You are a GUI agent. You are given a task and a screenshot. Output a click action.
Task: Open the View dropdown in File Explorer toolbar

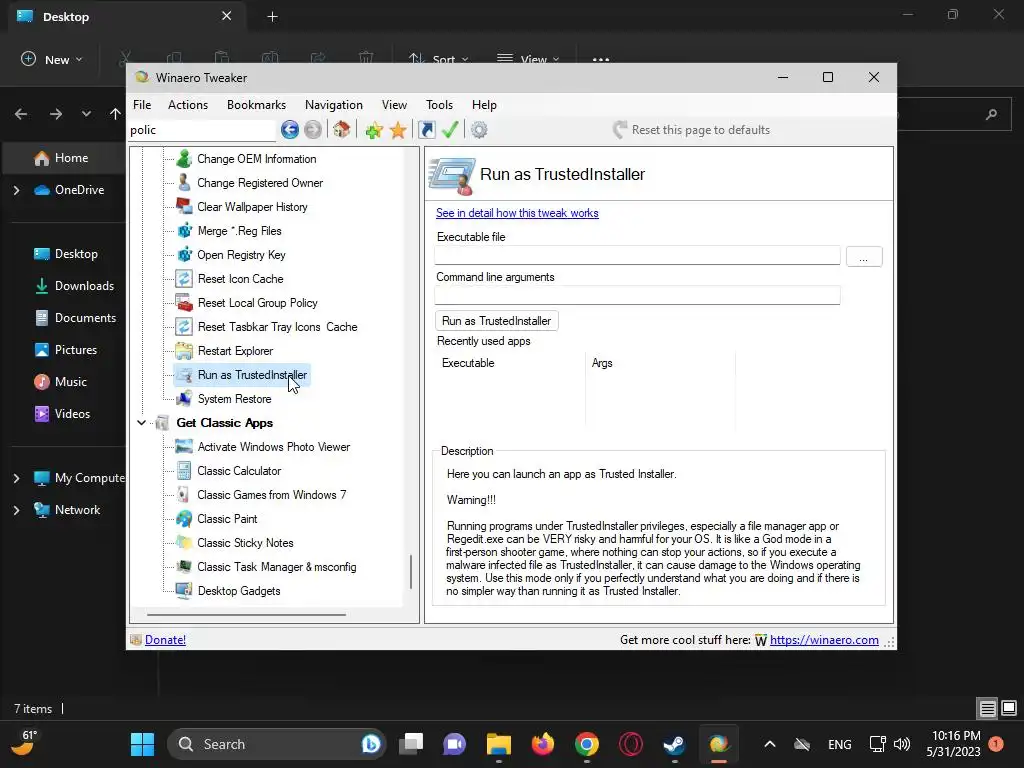pos(528,59)
